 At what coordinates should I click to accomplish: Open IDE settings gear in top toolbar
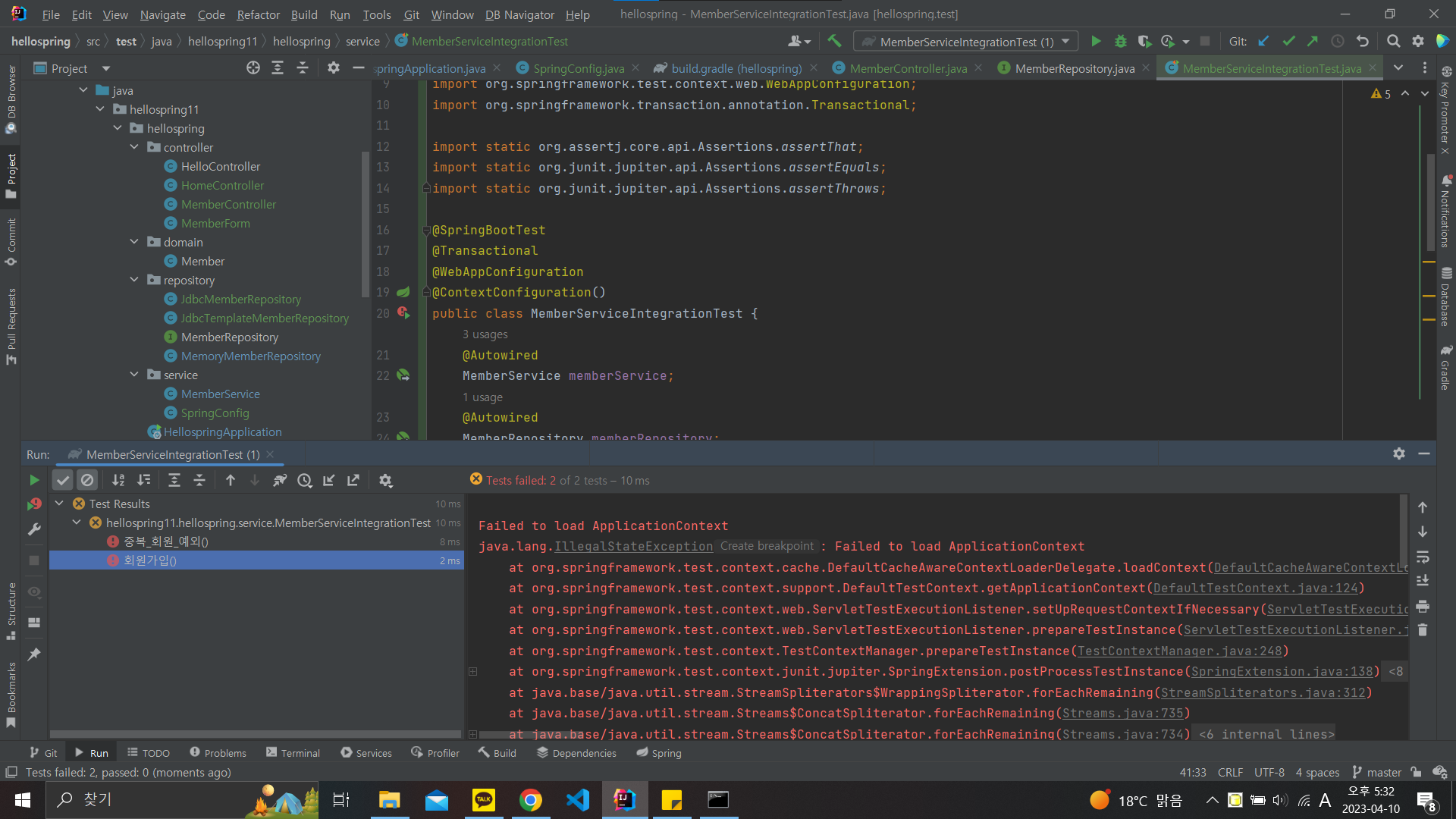(1417, 41)
